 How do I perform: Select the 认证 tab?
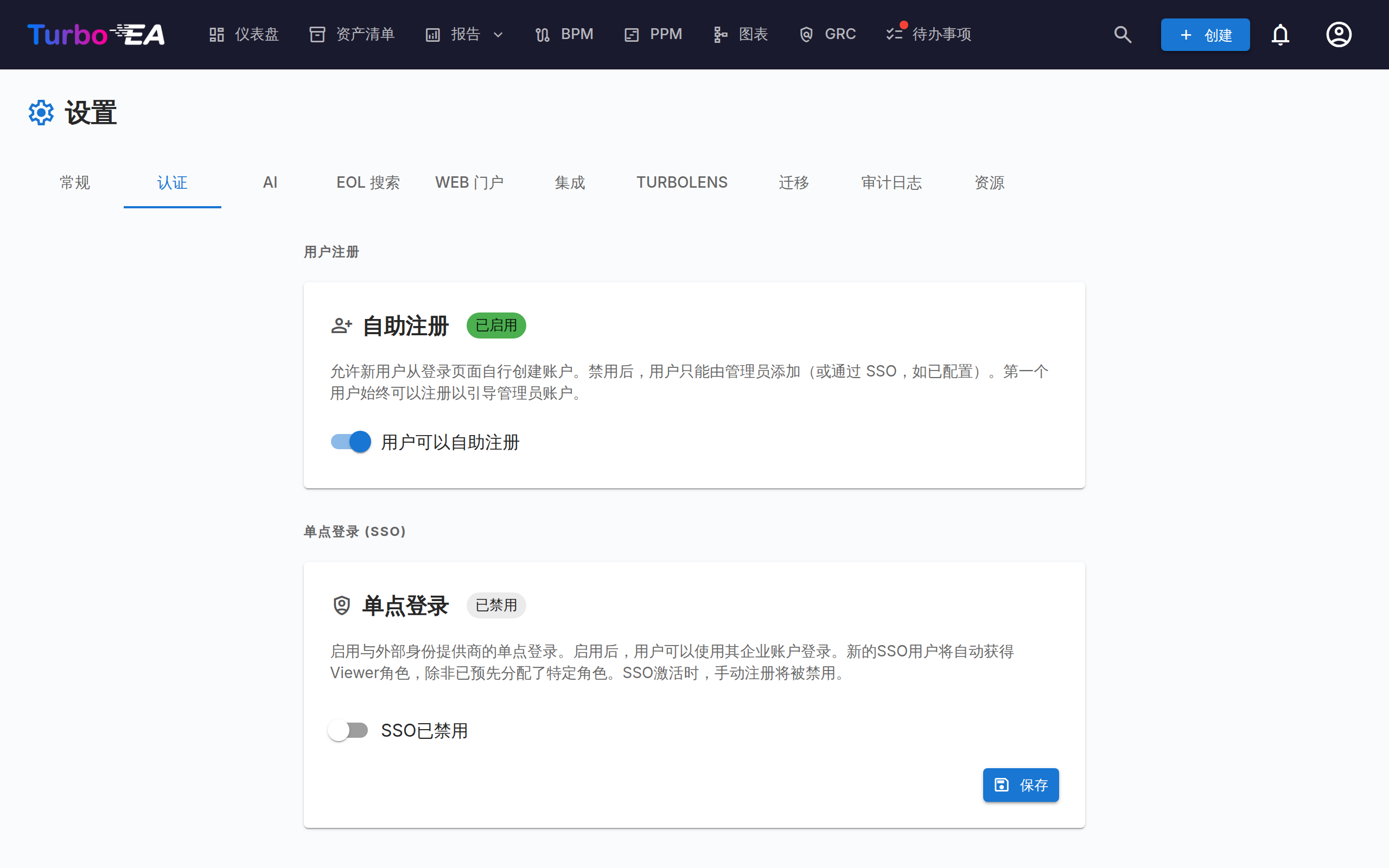(172, 183)
